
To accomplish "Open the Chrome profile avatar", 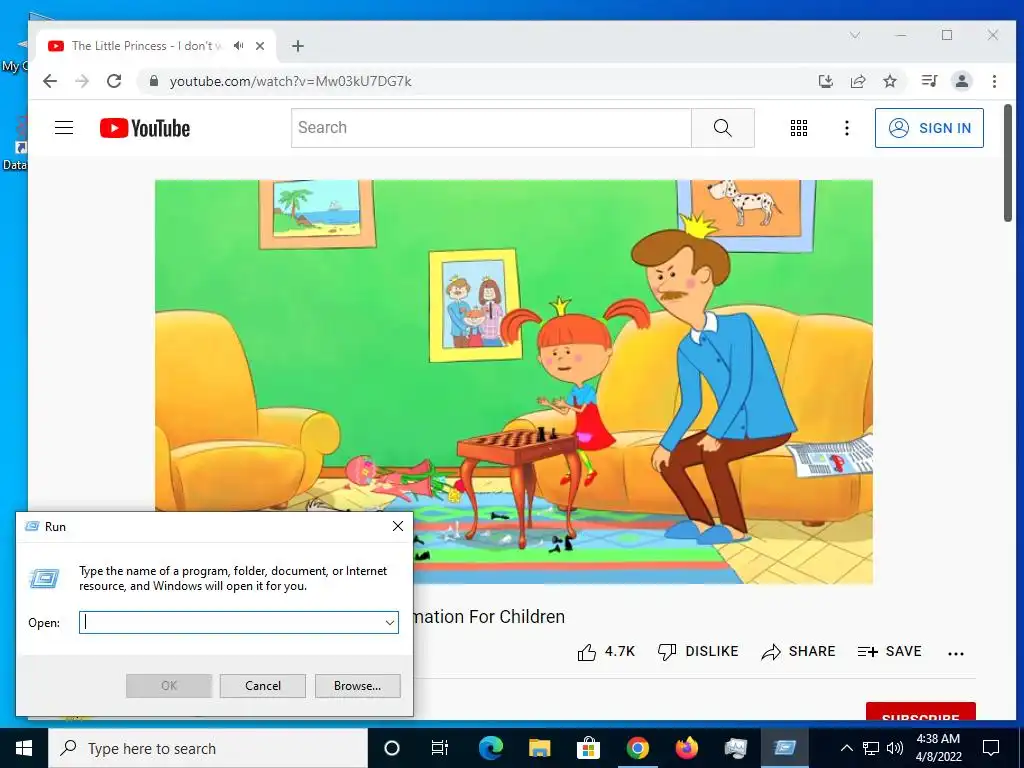I will (961, 81).
